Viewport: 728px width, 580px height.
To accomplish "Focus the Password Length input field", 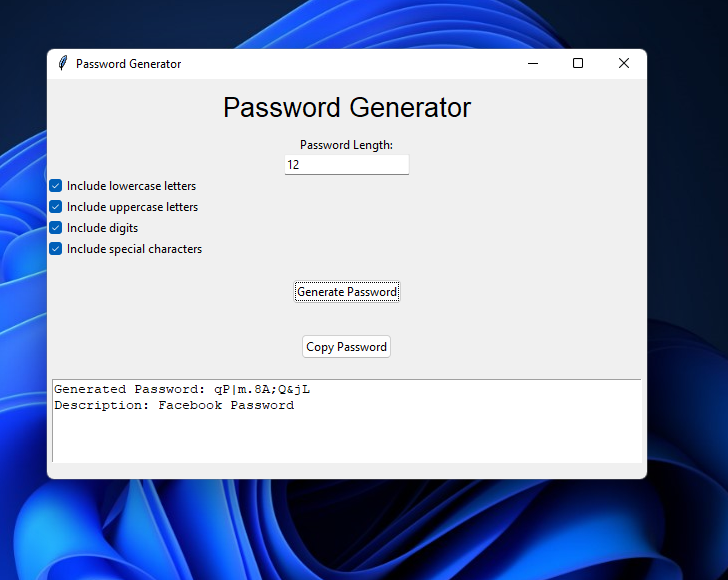I will pyautogui.click(x=347, y=165).
